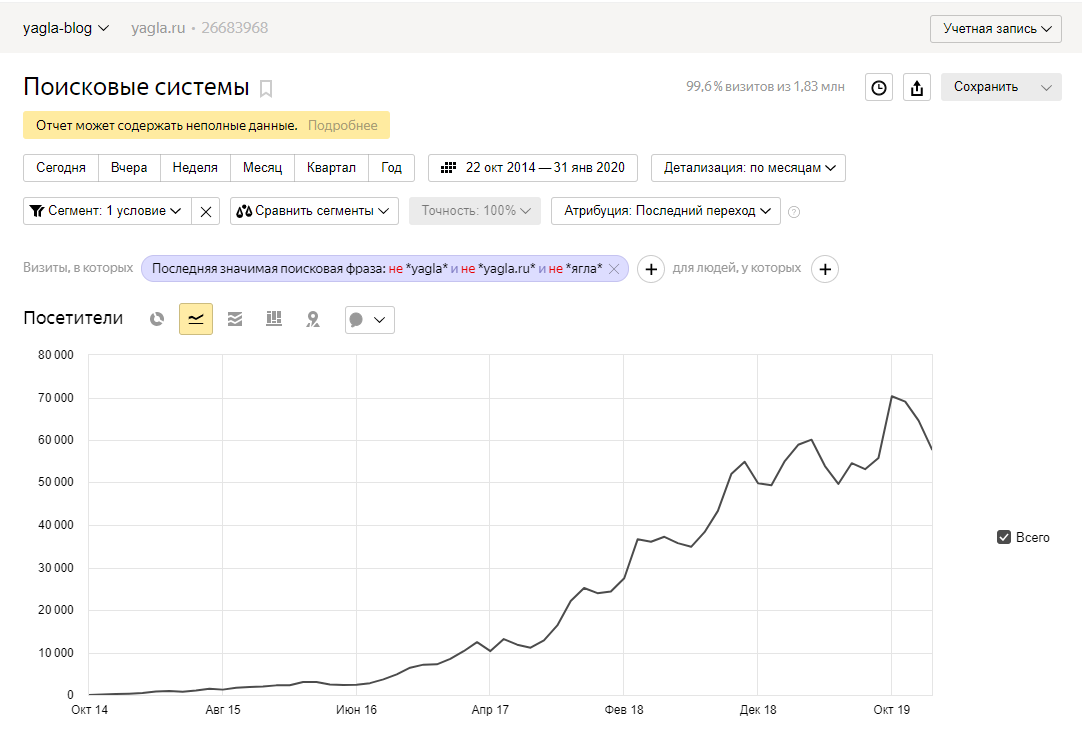Select the Квартал period tab

point(331,168)
